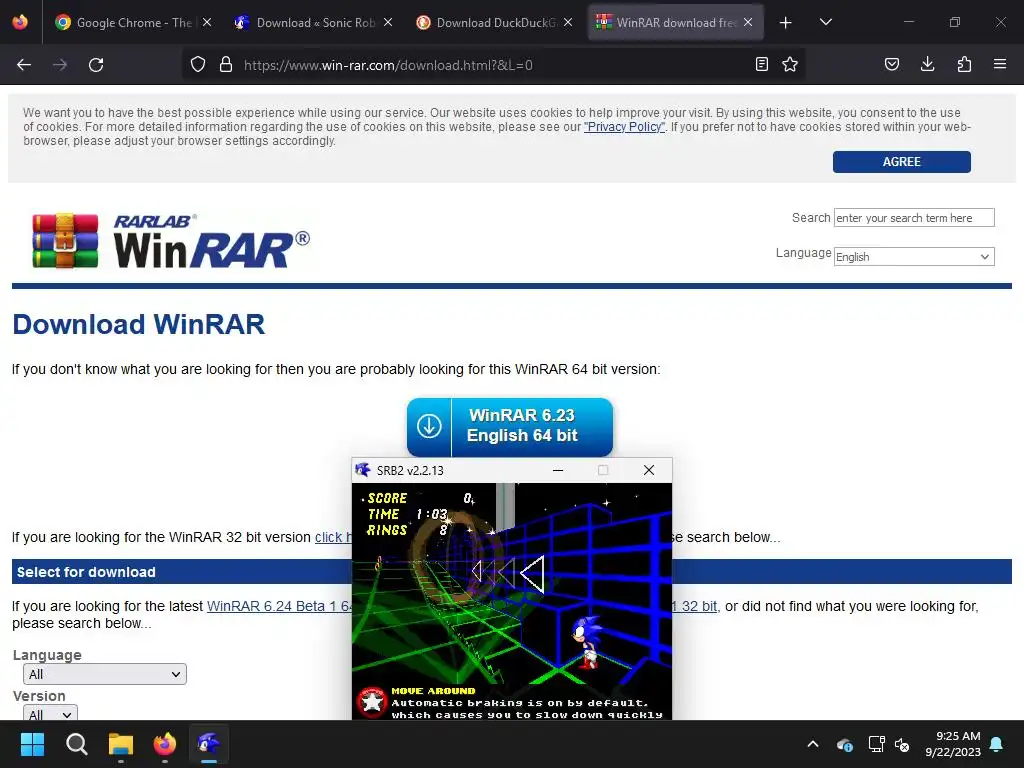
Task: Click the RARLAB WinRAR logo
Action: pyautogui.click(x=171, y=240)
